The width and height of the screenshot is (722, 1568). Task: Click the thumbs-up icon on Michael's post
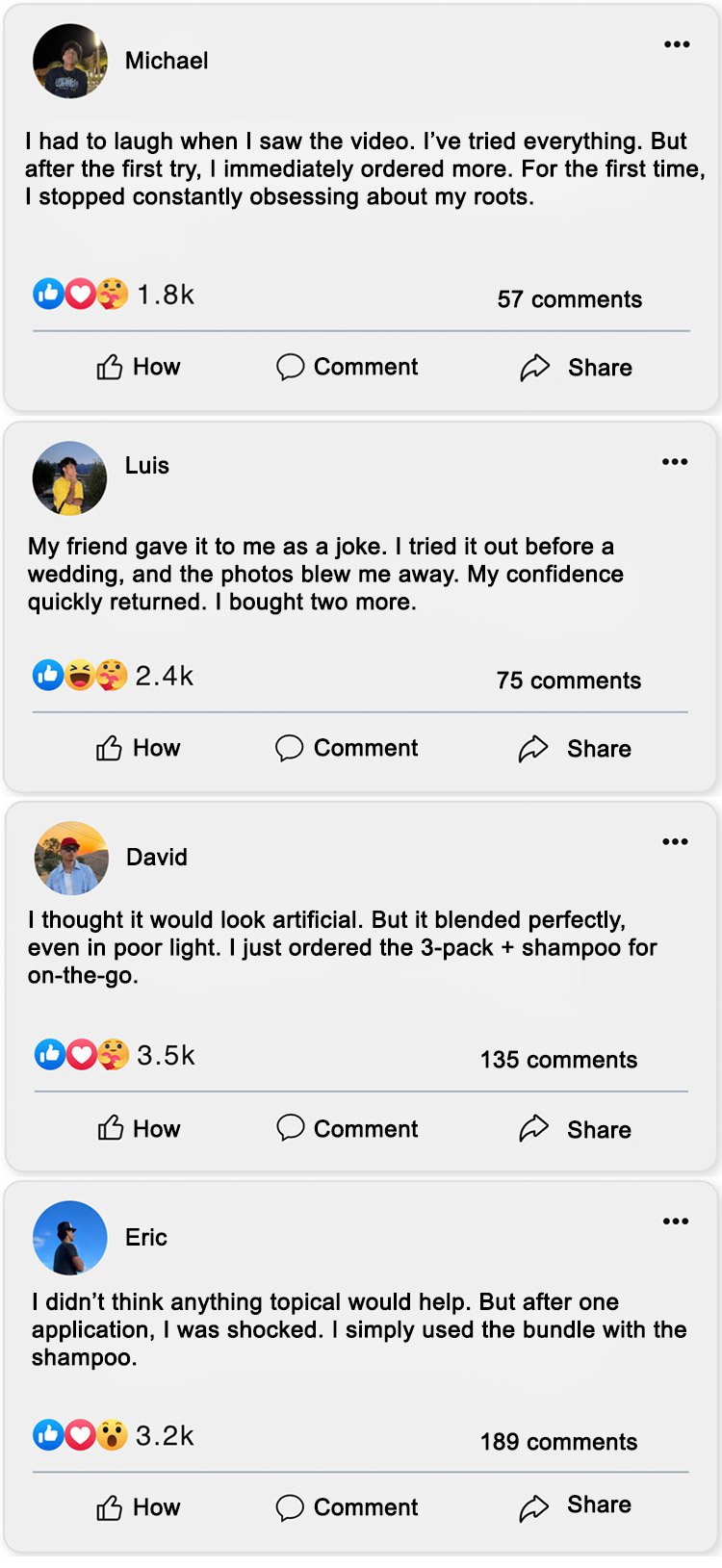click(110, 367)
